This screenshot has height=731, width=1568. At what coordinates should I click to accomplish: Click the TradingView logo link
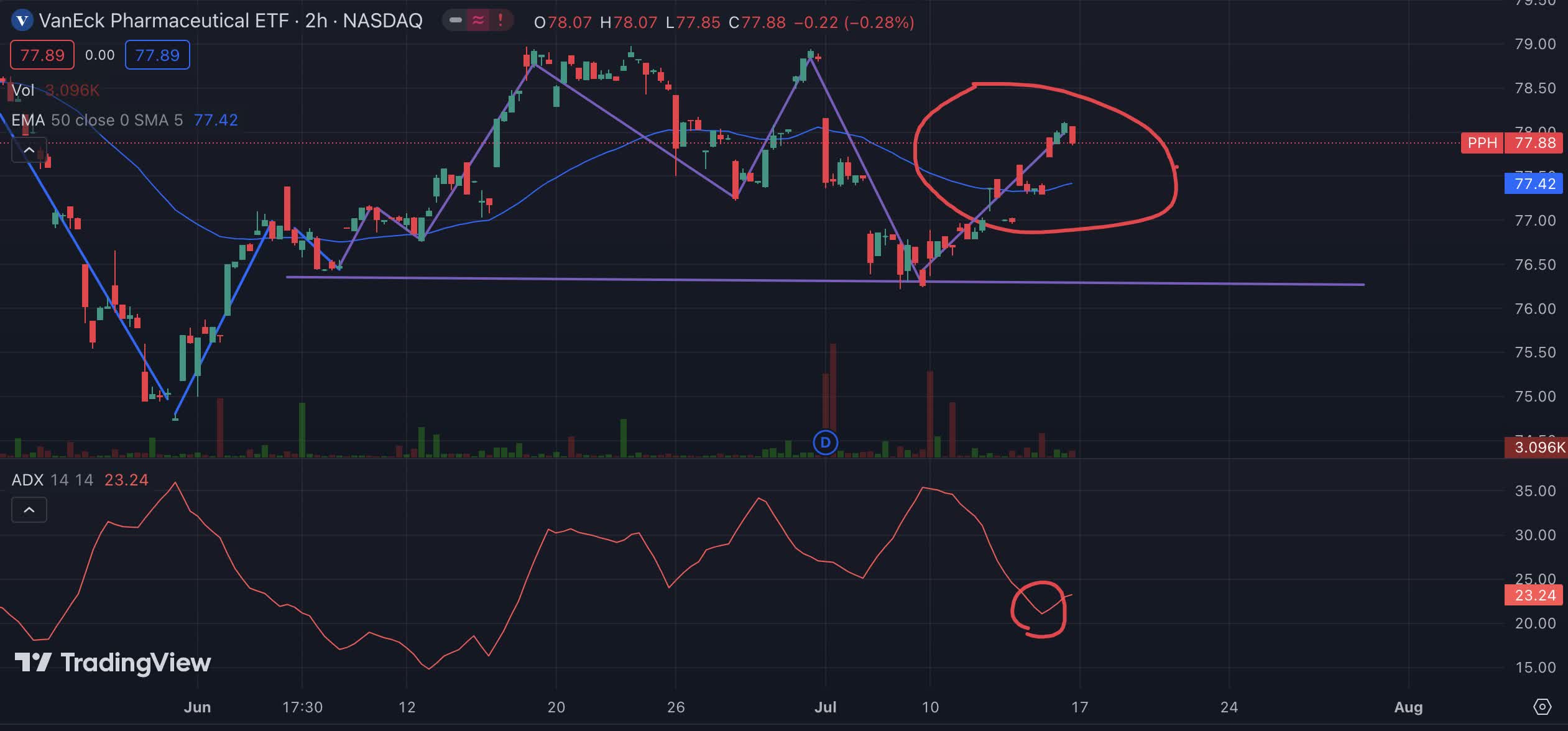[113, 663]
